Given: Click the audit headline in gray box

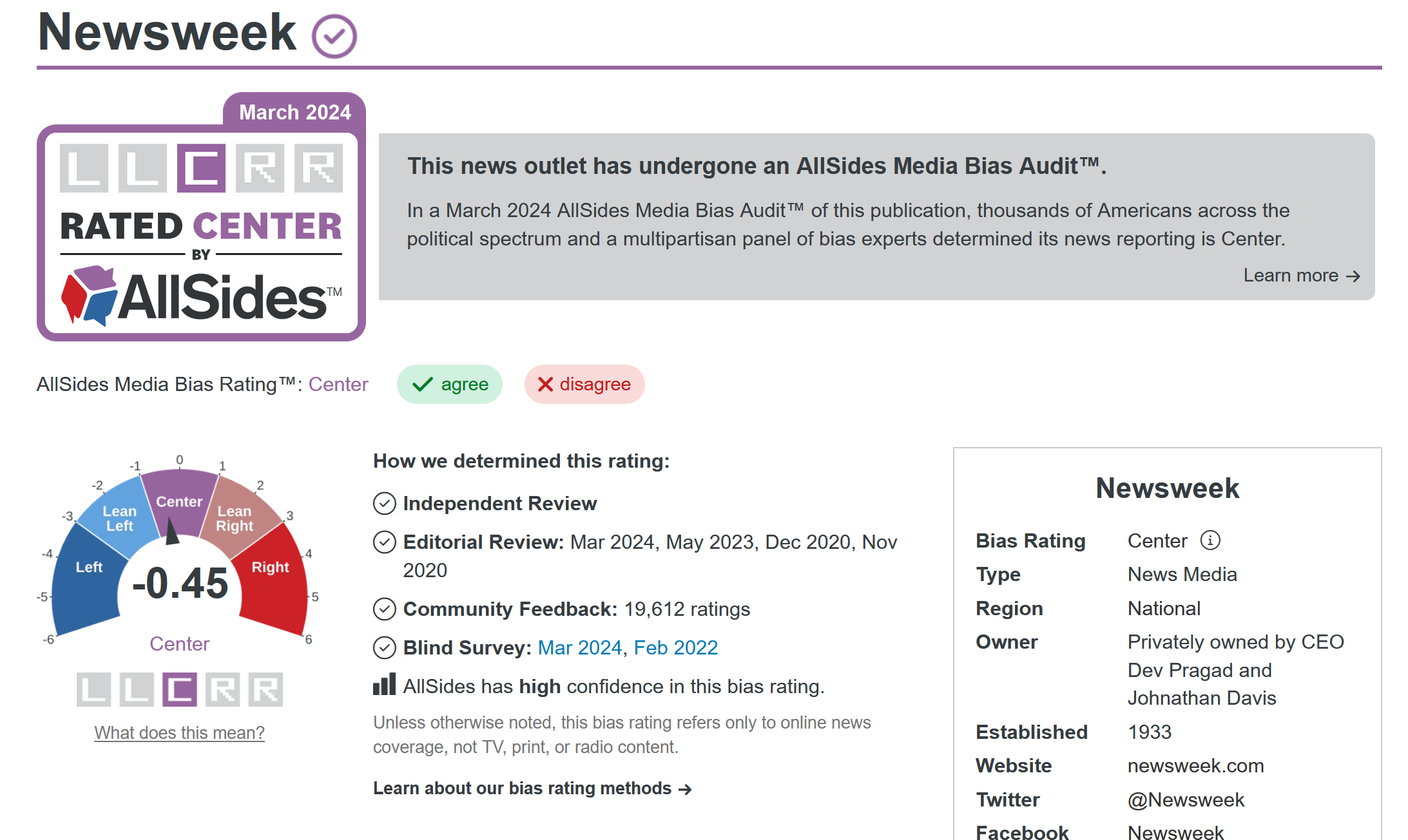Looking at the screenshot, I should click(757, 166).
